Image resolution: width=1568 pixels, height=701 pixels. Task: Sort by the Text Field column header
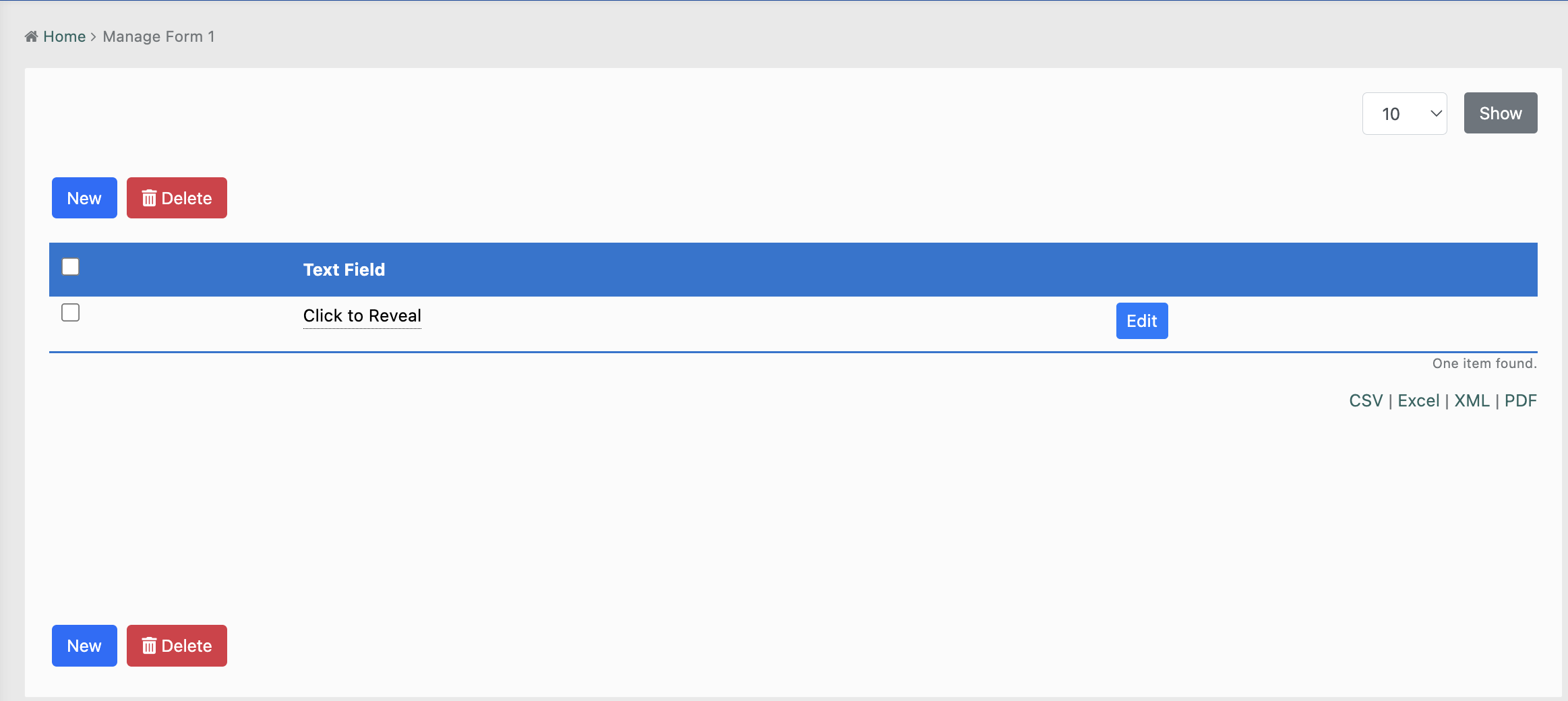point(344,270)
